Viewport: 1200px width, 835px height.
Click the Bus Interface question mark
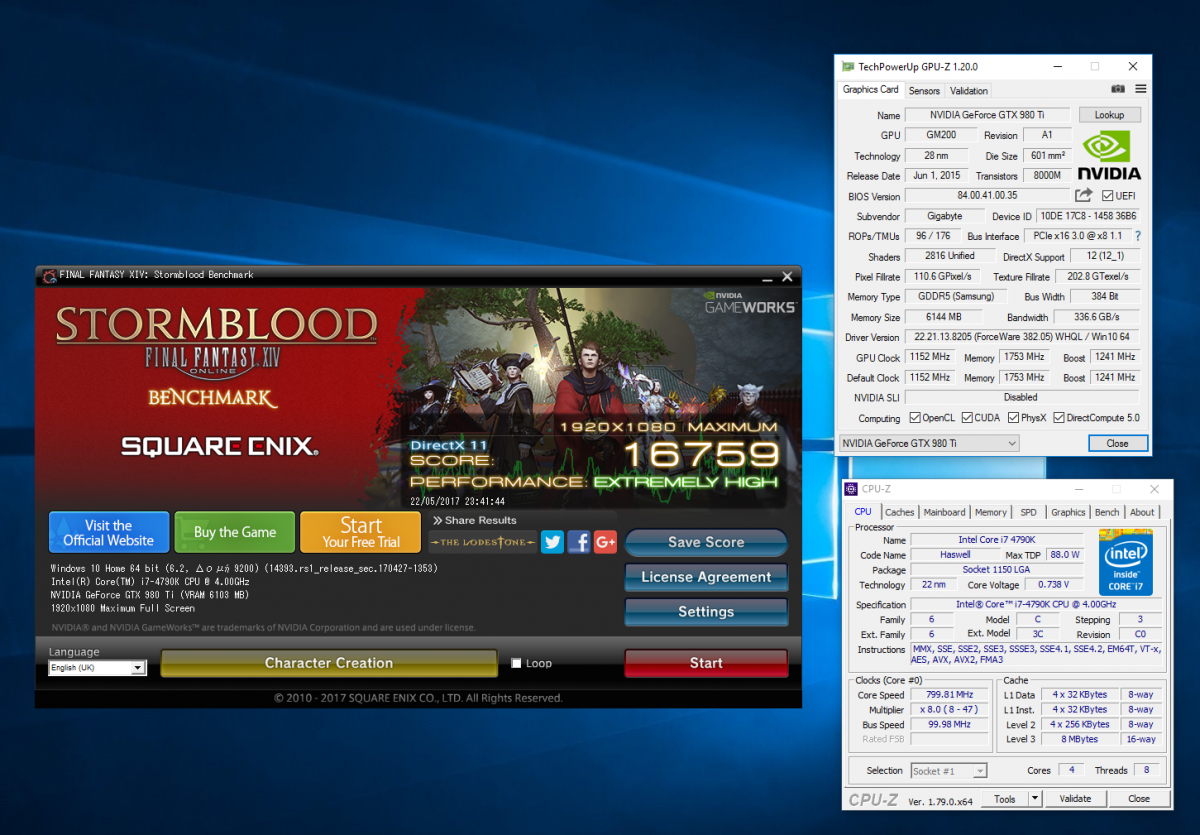point(1137,236)
